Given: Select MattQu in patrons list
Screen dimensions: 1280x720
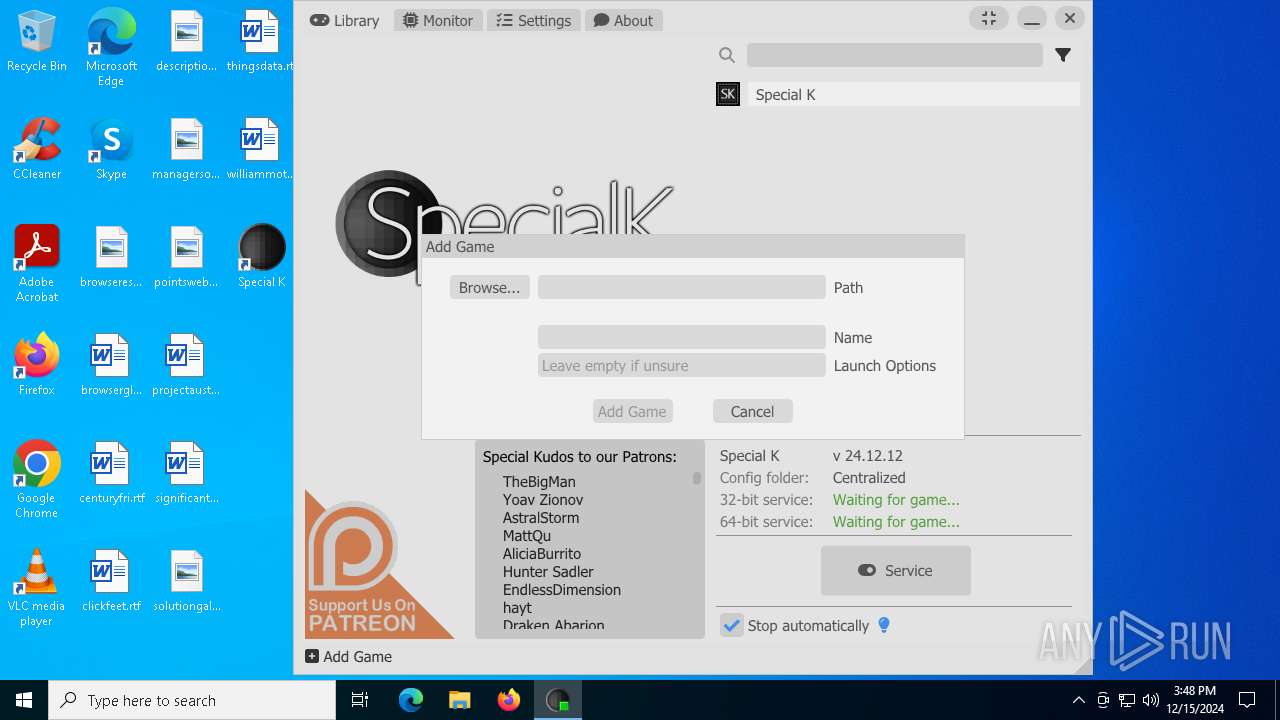Looking at the screenshot, I should point(527,536).
